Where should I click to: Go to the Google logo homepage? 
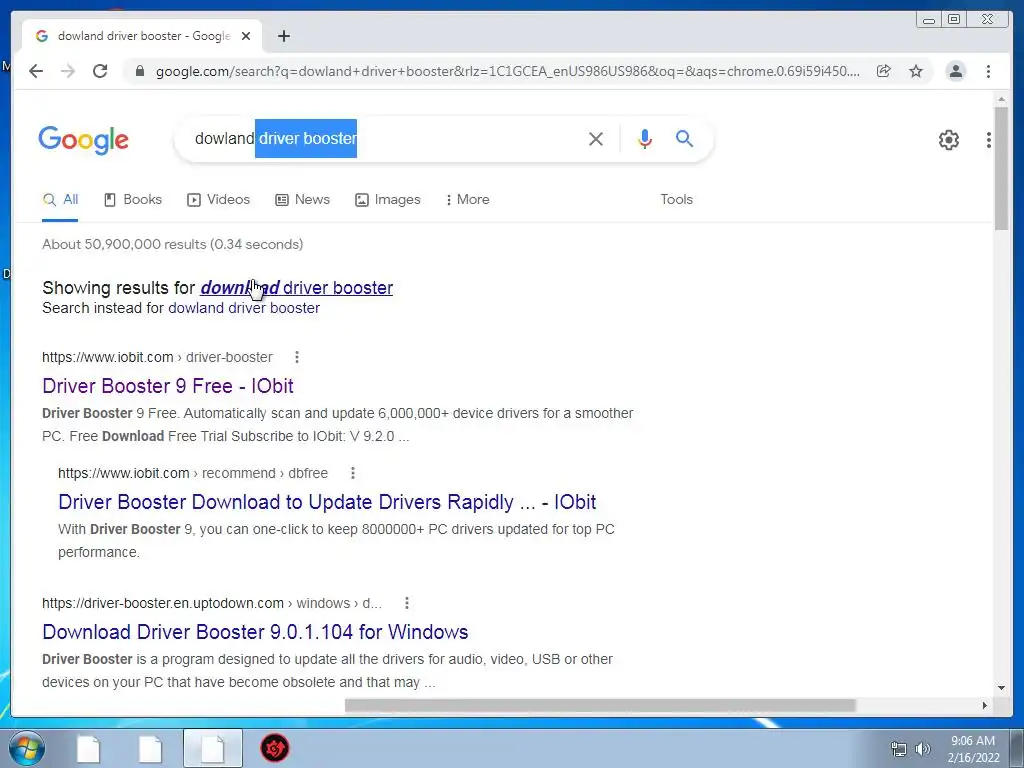[x=84, y=140]
